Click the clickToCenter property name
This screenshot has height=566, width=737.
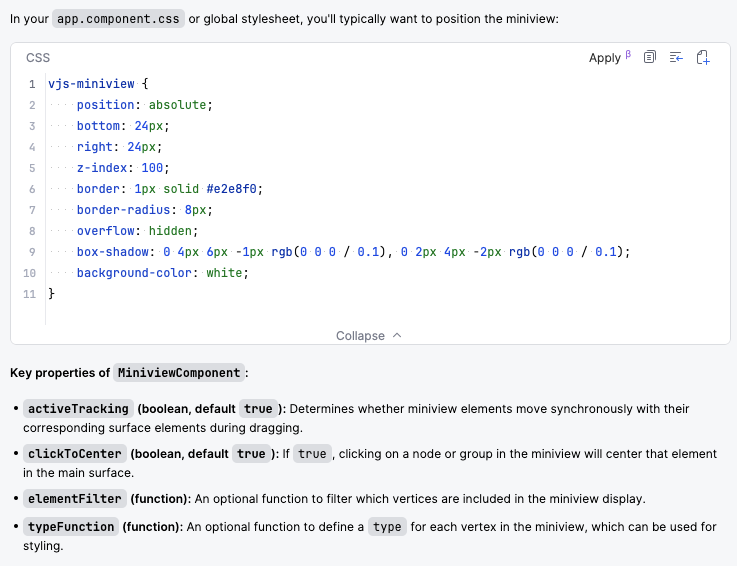75,454
